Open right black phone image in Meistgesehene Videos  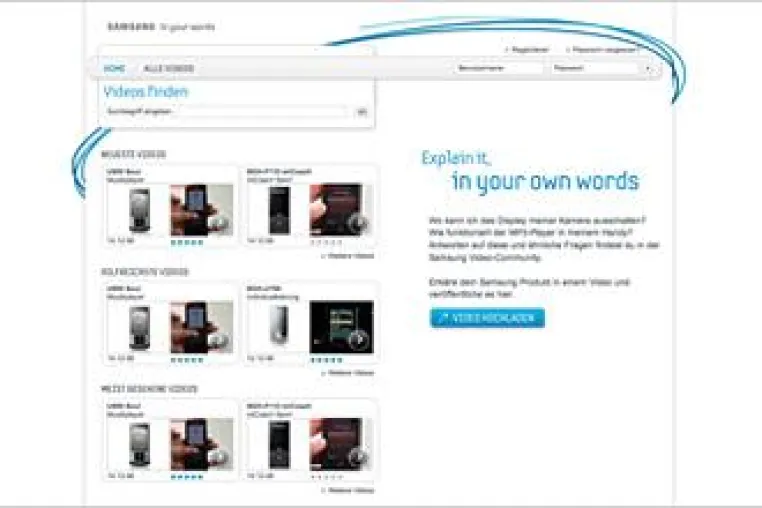279,445
